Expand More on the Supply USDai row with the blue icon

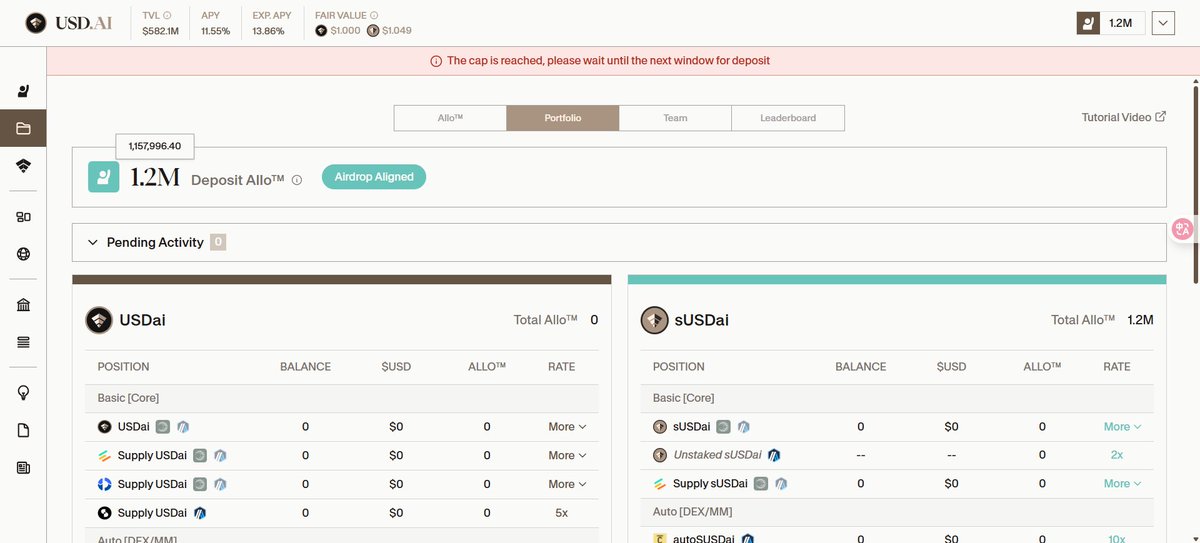click(567, 485)
